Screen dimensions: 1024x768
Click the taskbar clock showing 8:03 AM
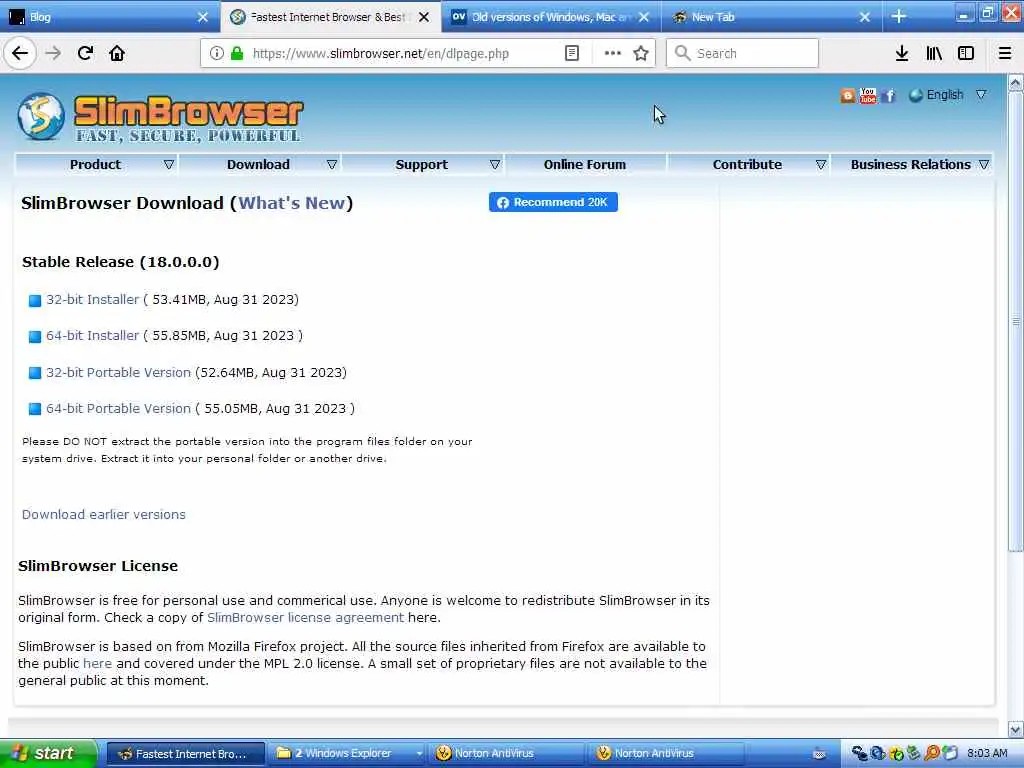pos(987,754)
